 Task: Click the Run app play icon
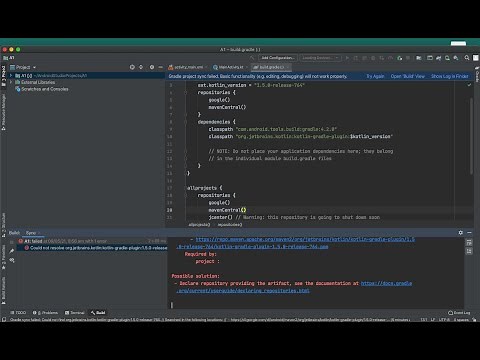click(347, 58)
